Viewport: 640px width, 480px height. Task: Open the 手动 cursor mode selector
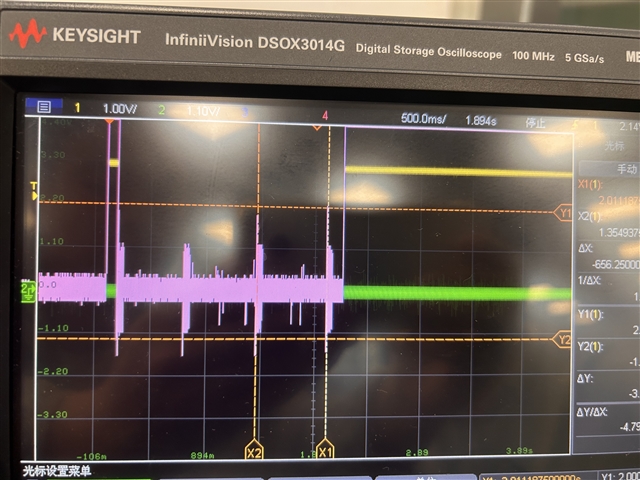point(608,169)
